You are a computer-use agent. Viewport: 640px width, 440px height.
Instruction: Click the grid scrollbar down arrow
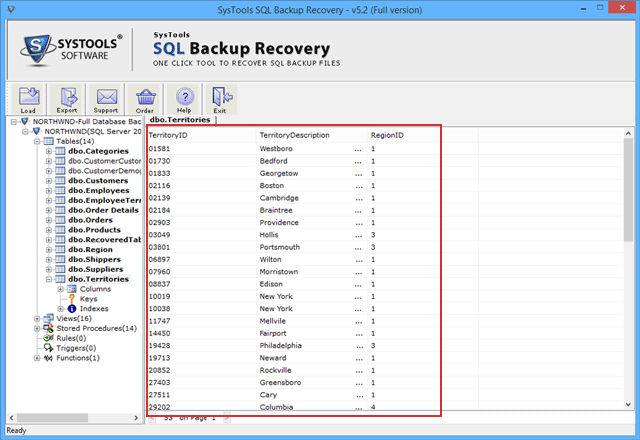point(628,404)
